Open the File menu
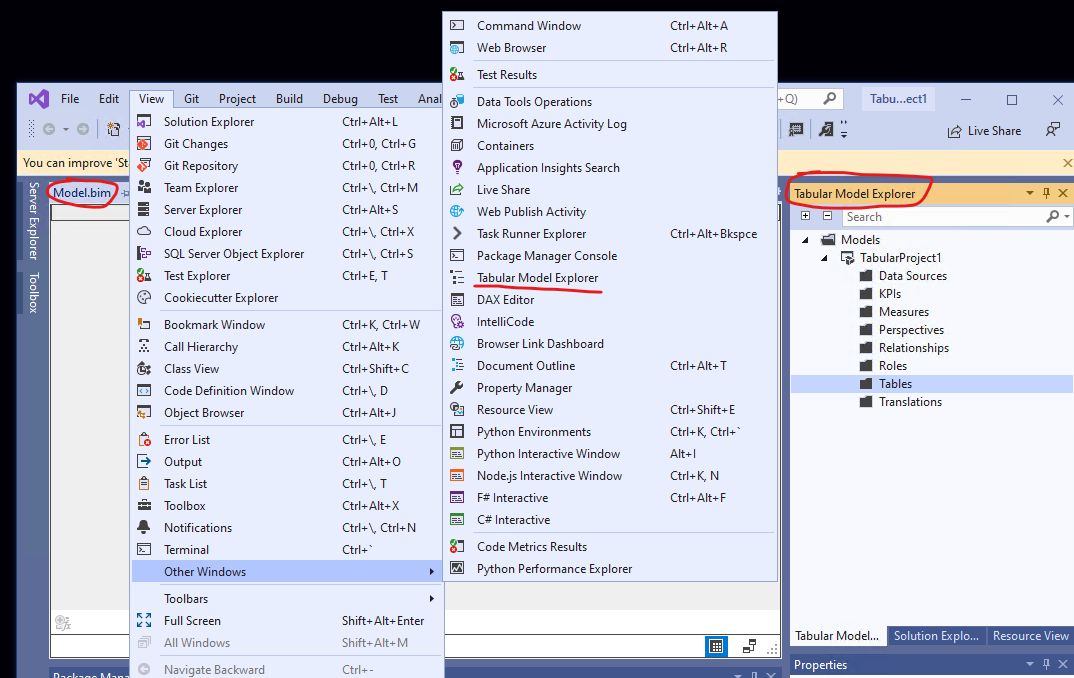This screenshot has height=678, width=1074. coord(70,99)
